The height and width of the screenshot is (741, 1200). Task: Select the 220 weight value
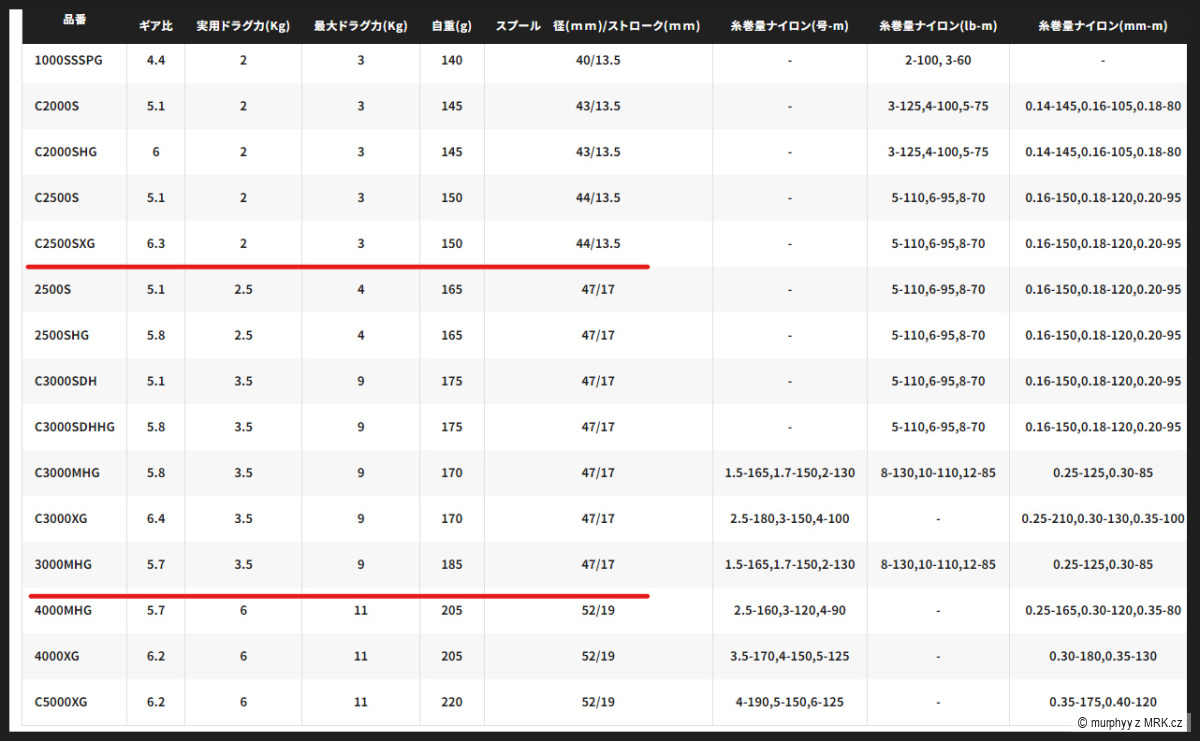click(451, 702)
